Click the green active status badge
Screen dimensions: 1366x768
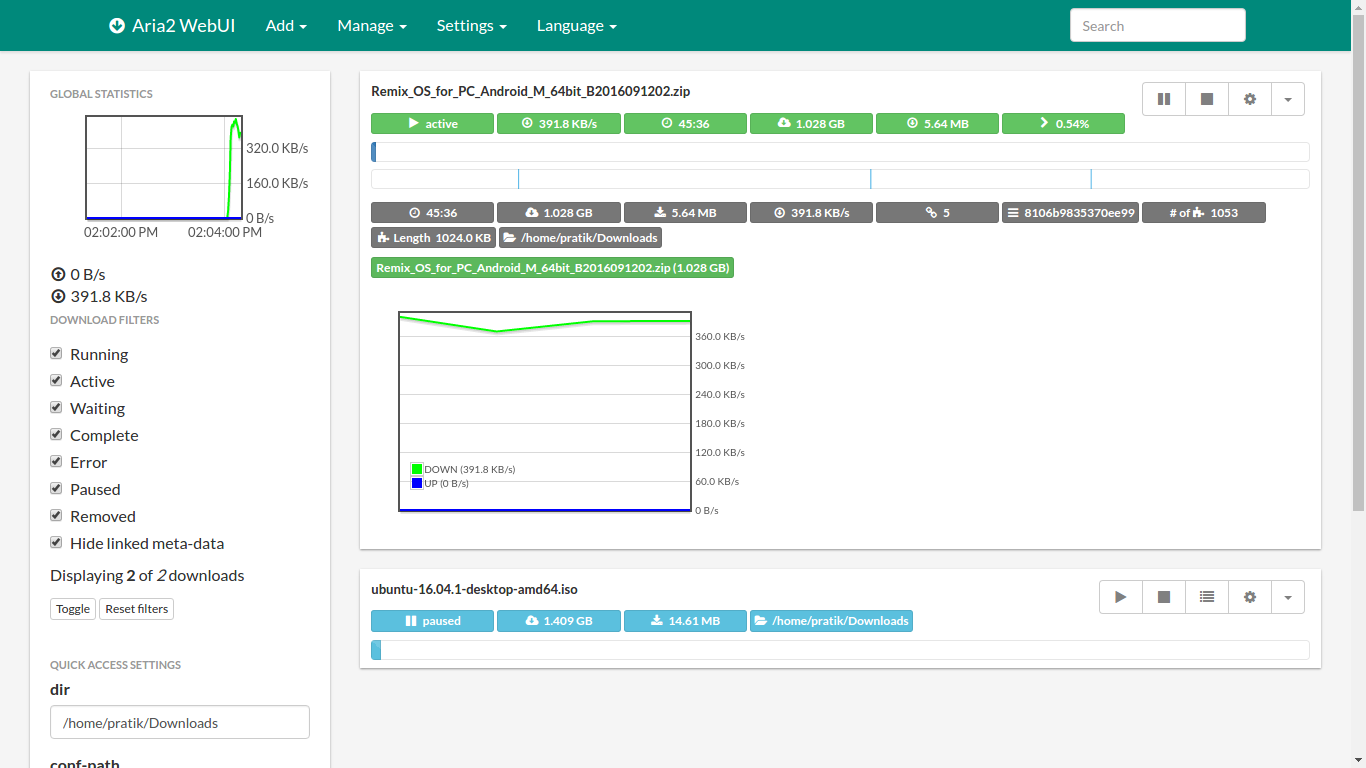pos(432,124)
